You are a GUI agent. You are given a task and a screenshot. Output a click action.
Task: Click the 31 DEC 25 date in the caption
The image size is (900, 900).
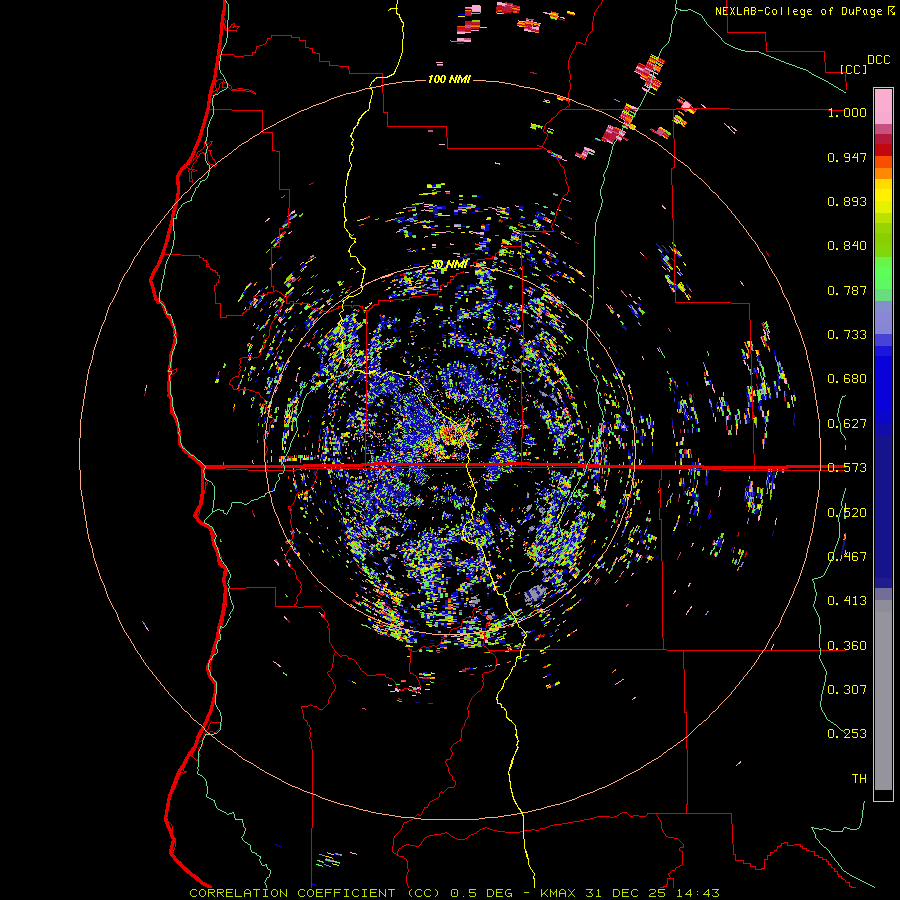click(626, 893)
